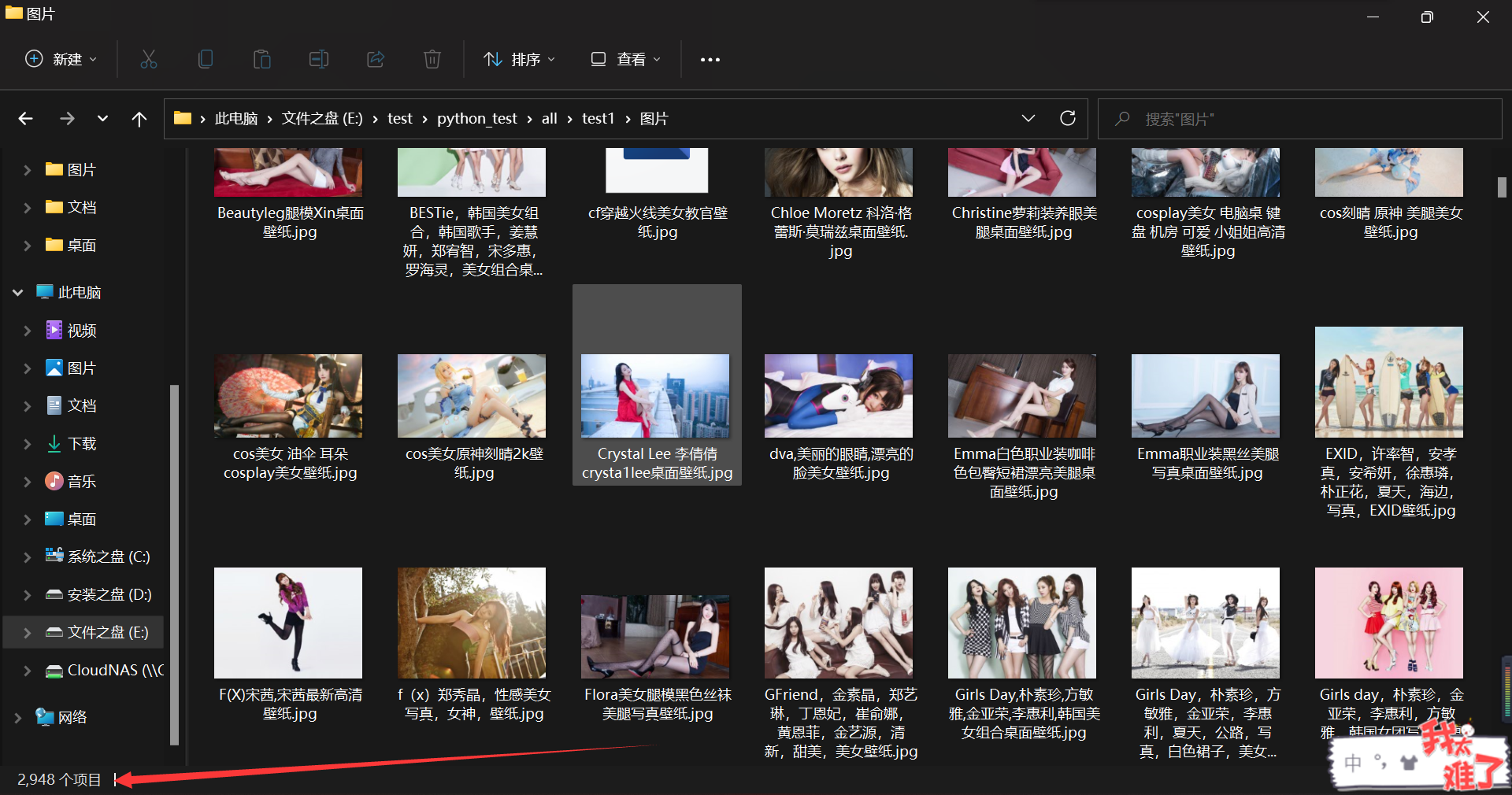
Task: Click the Delete icon in the toolbar
Action: [432, 59]
